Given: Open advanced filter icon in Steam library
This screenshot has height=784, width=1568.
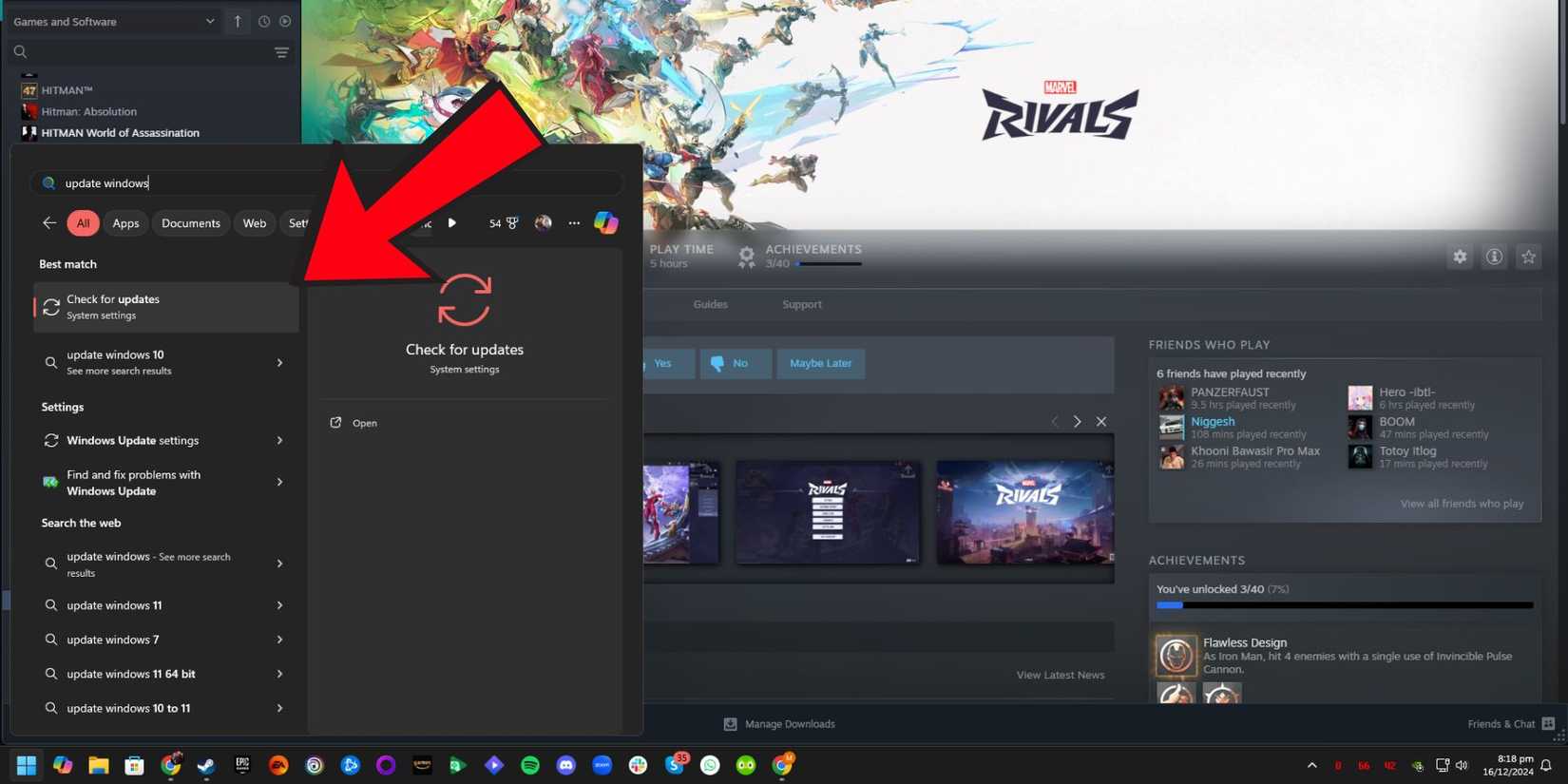Looking at the screenshot, I should tap(281, 52).
